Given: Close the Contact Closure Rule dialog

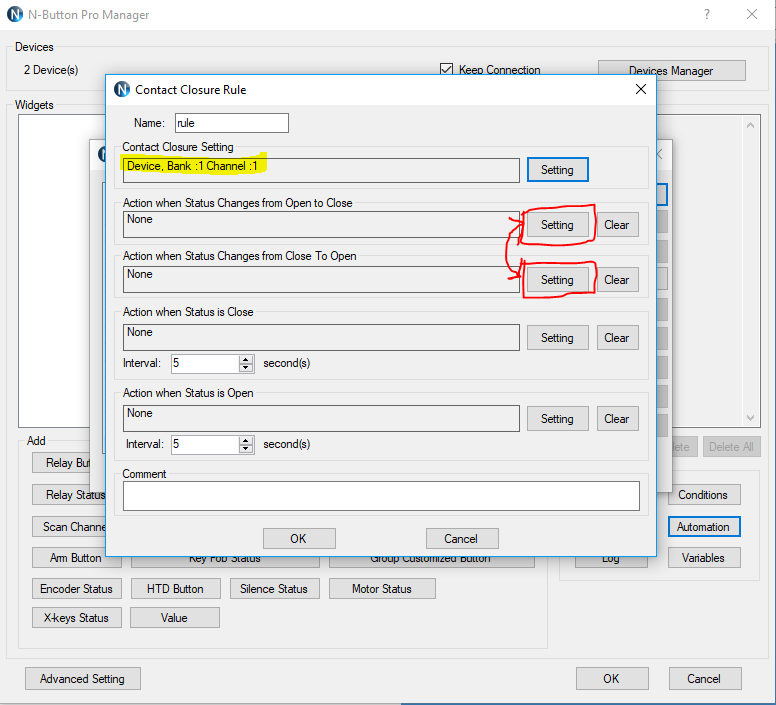Looking at the screenshot, I should click(x=640, y=89).
